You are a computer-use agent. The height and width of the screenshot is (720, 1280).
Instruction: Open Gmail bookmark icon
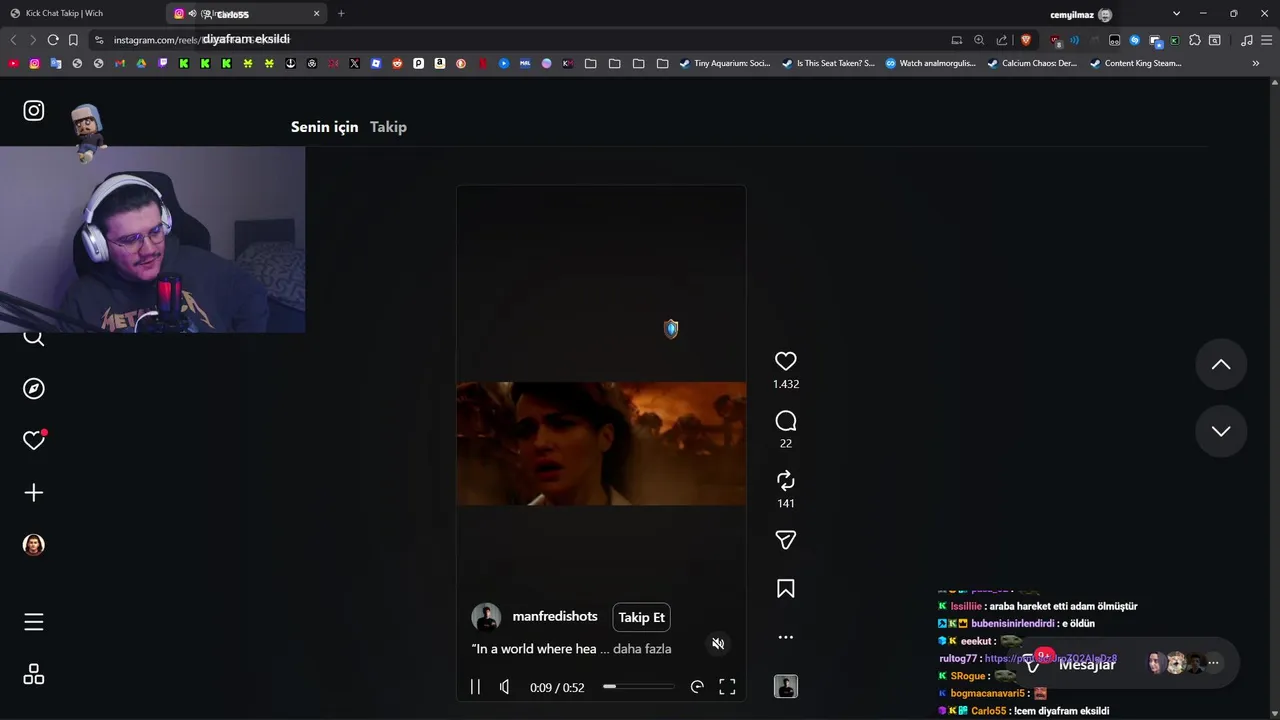[x=120, y=63]
